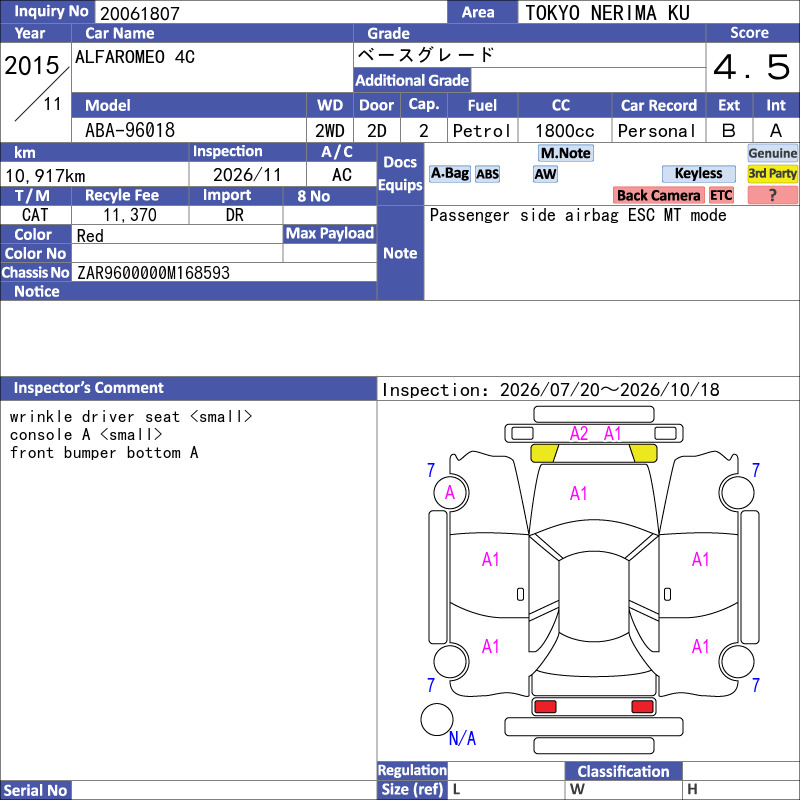The height and width of the screenshot is (800, 800).
Task: Select the AW equipment badge
Action: (x=545, y=174)
